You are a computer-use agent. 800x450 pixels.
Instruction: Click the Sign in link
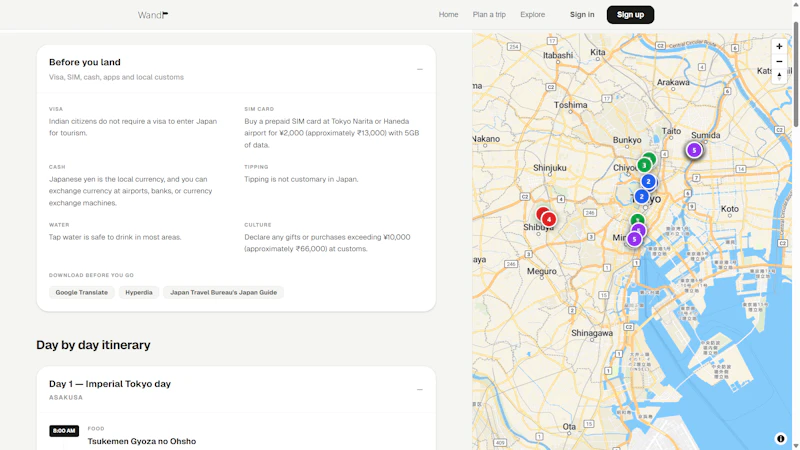(582, 15)
